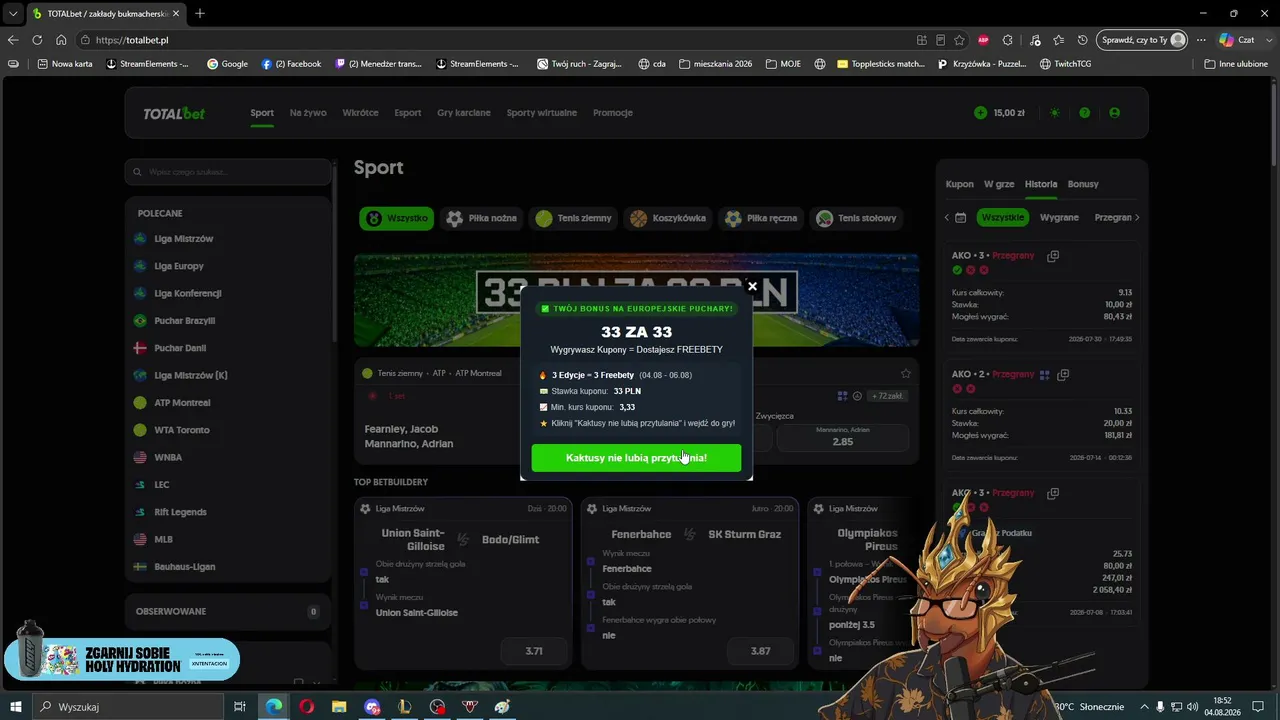Select odds 2.85 for Mannarino, Adrian
This screenshot has width=1280, height=720.
tap(842, 437)
